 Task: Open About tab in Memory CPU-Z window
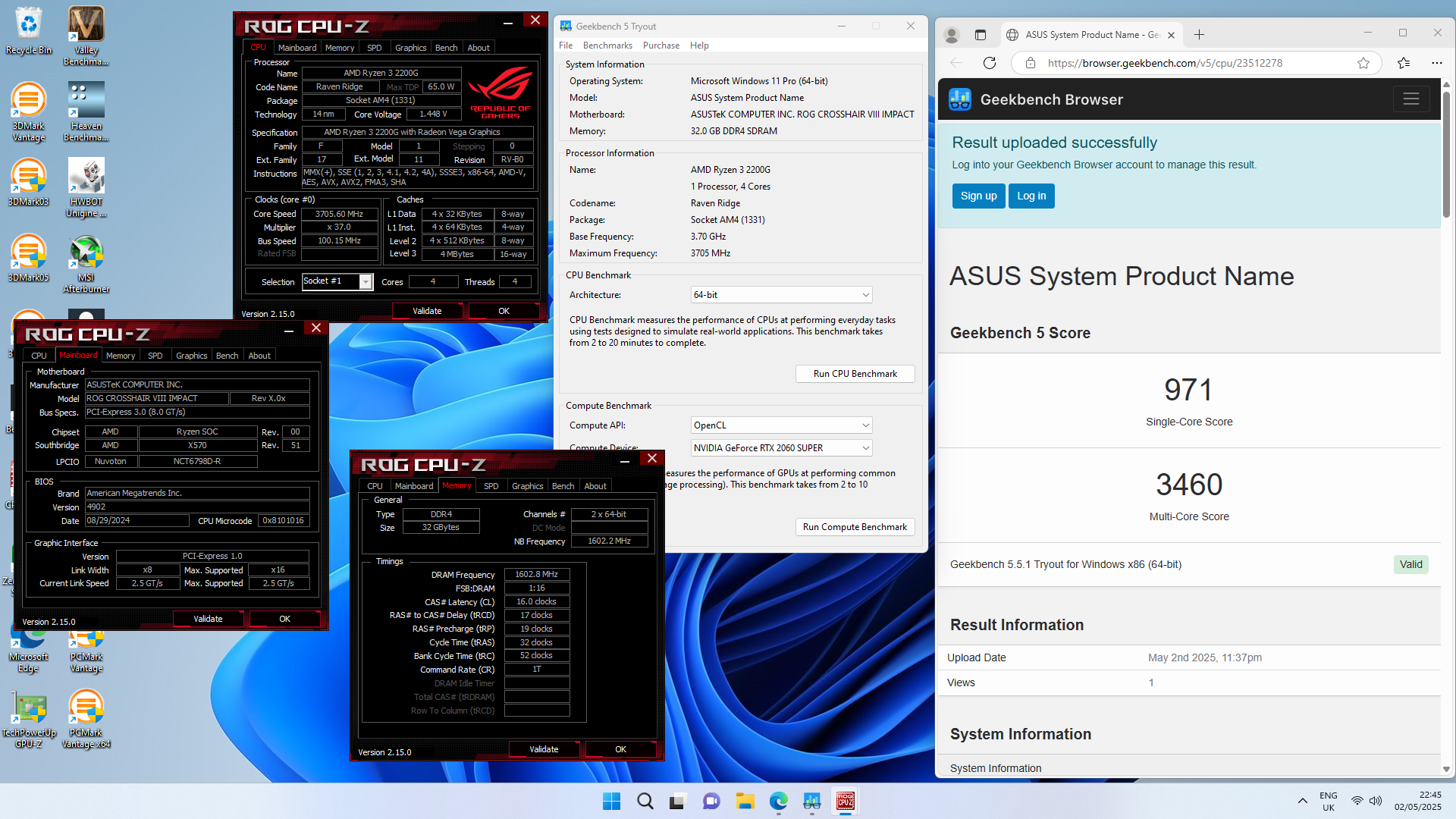(595, 486)
